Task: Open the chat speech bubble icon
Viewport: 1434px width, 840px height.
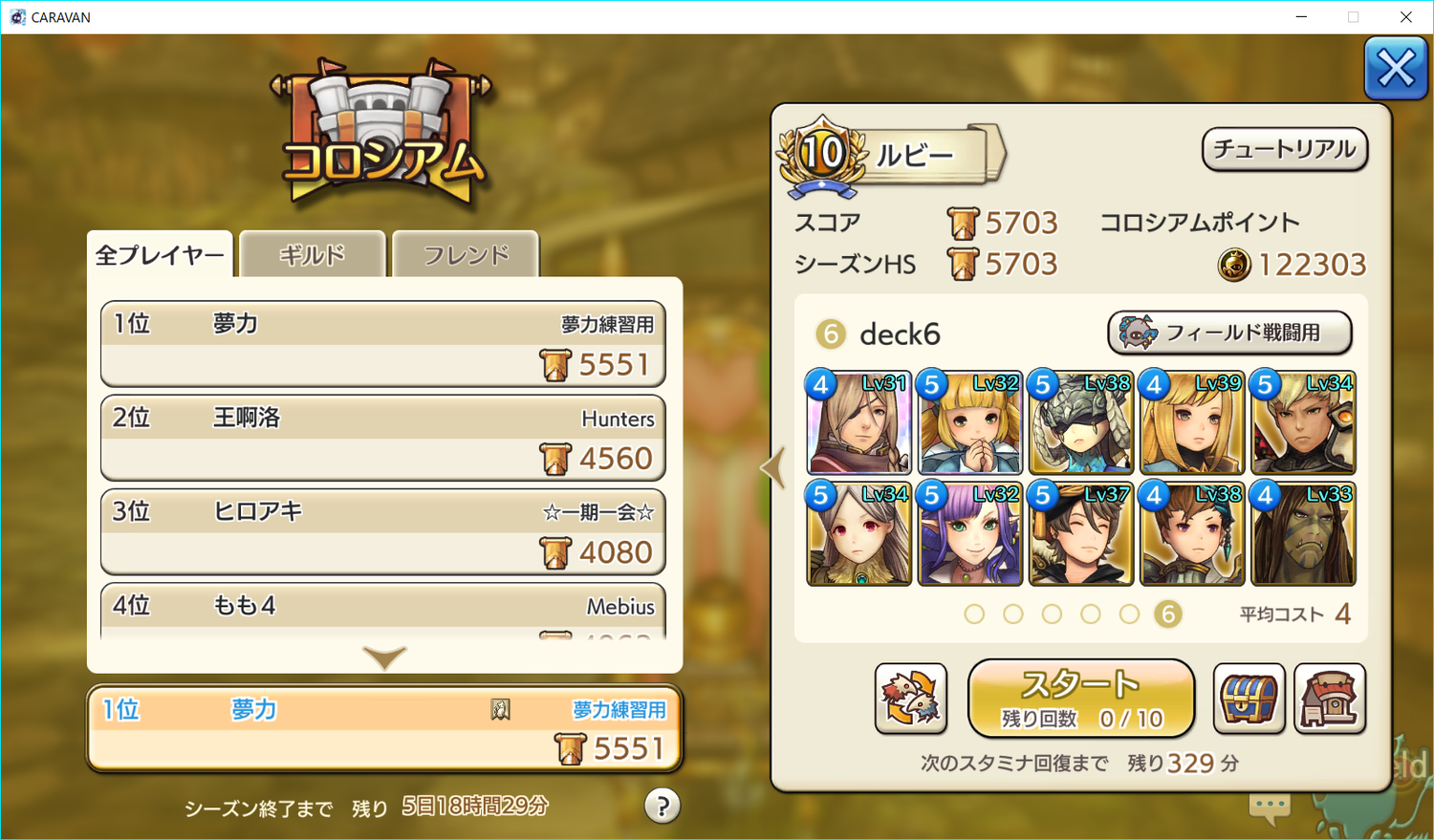Action: 1270,808
